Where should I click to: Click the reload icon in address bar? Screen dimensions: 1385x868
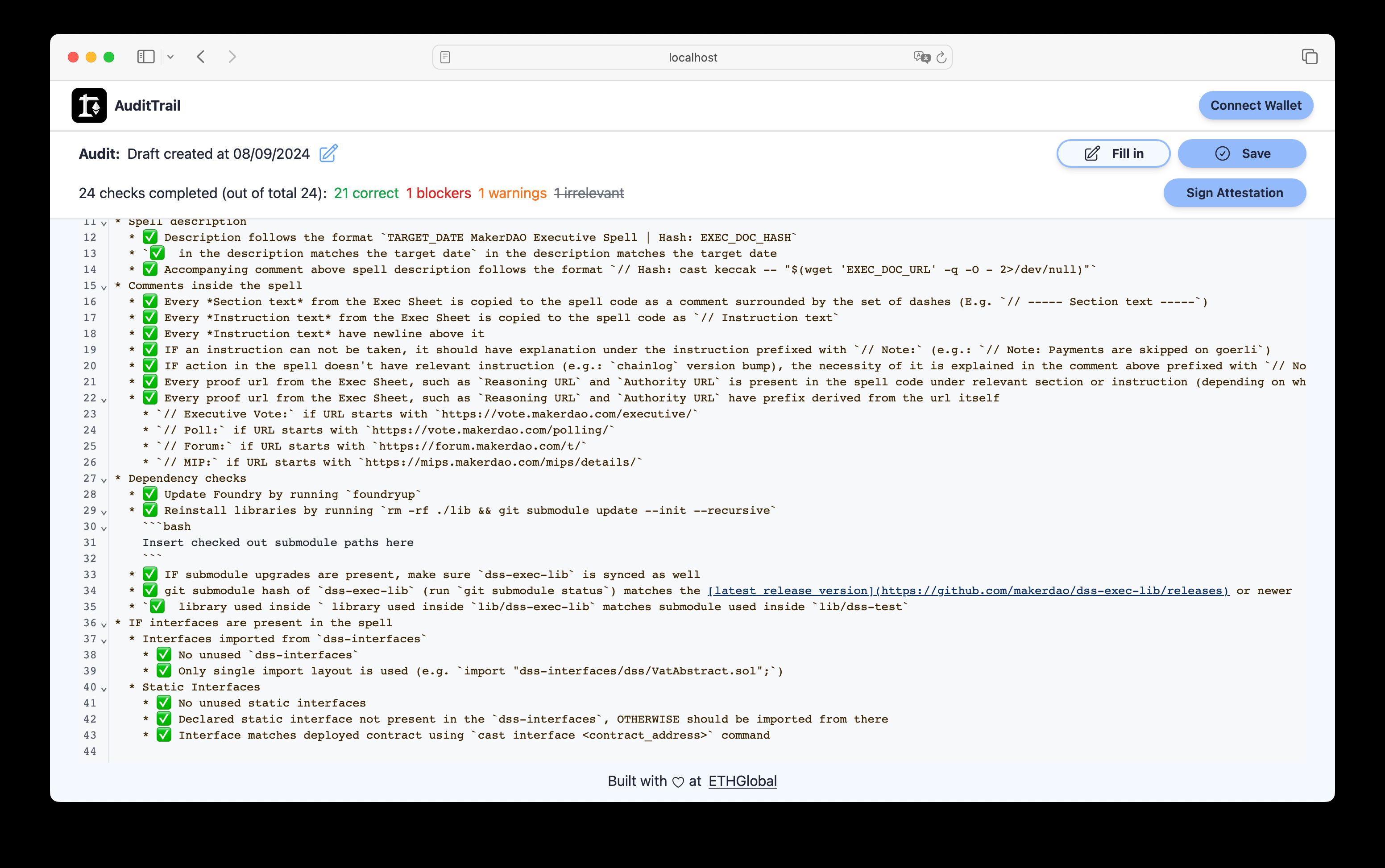(x=940, y=57)
